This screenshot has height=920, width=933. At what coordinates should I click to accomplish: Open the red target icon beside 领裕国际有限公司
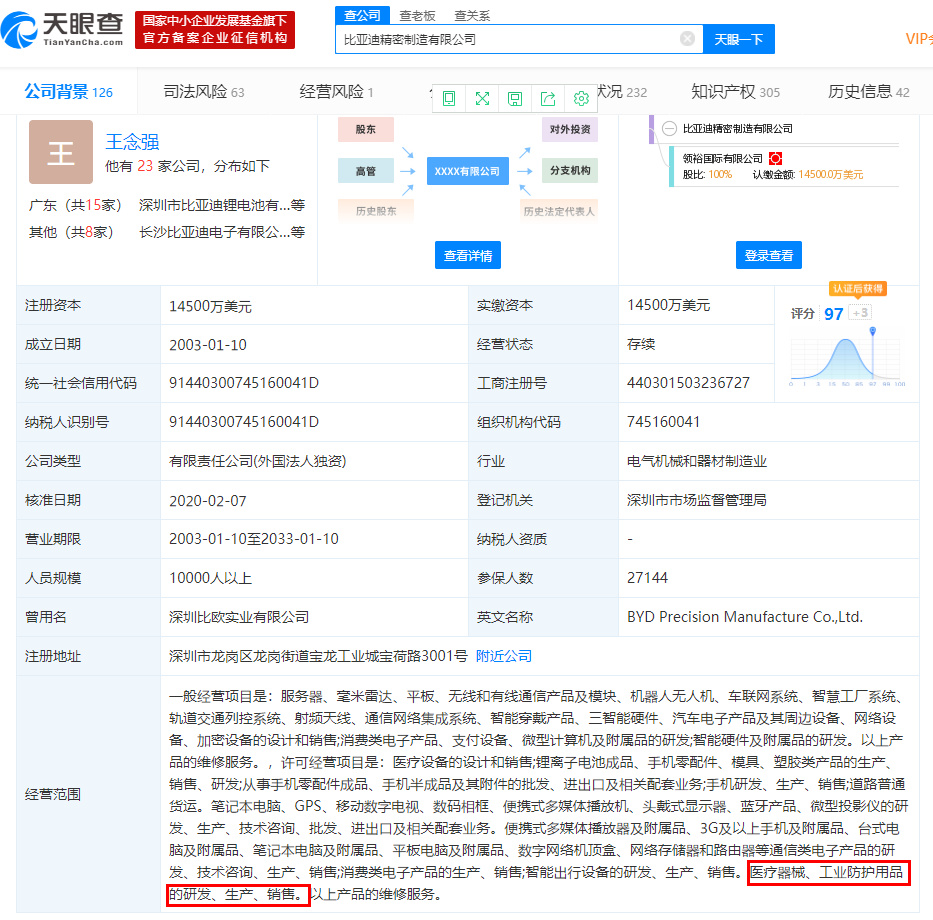pos(775,158)
